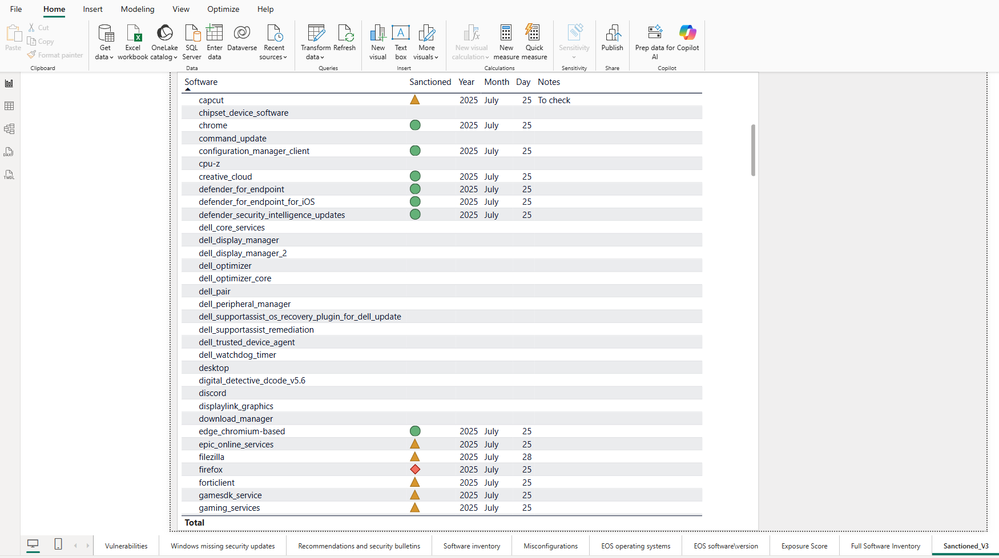999x558 pixels.
Task: Open Windows missing security updates page
Action: point(223,546)
